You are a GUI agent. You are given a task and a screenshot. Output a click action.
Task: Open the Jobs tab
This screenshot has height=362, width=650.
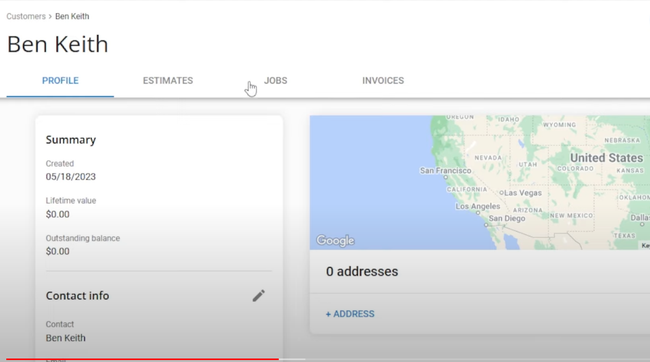coord(276,80)
